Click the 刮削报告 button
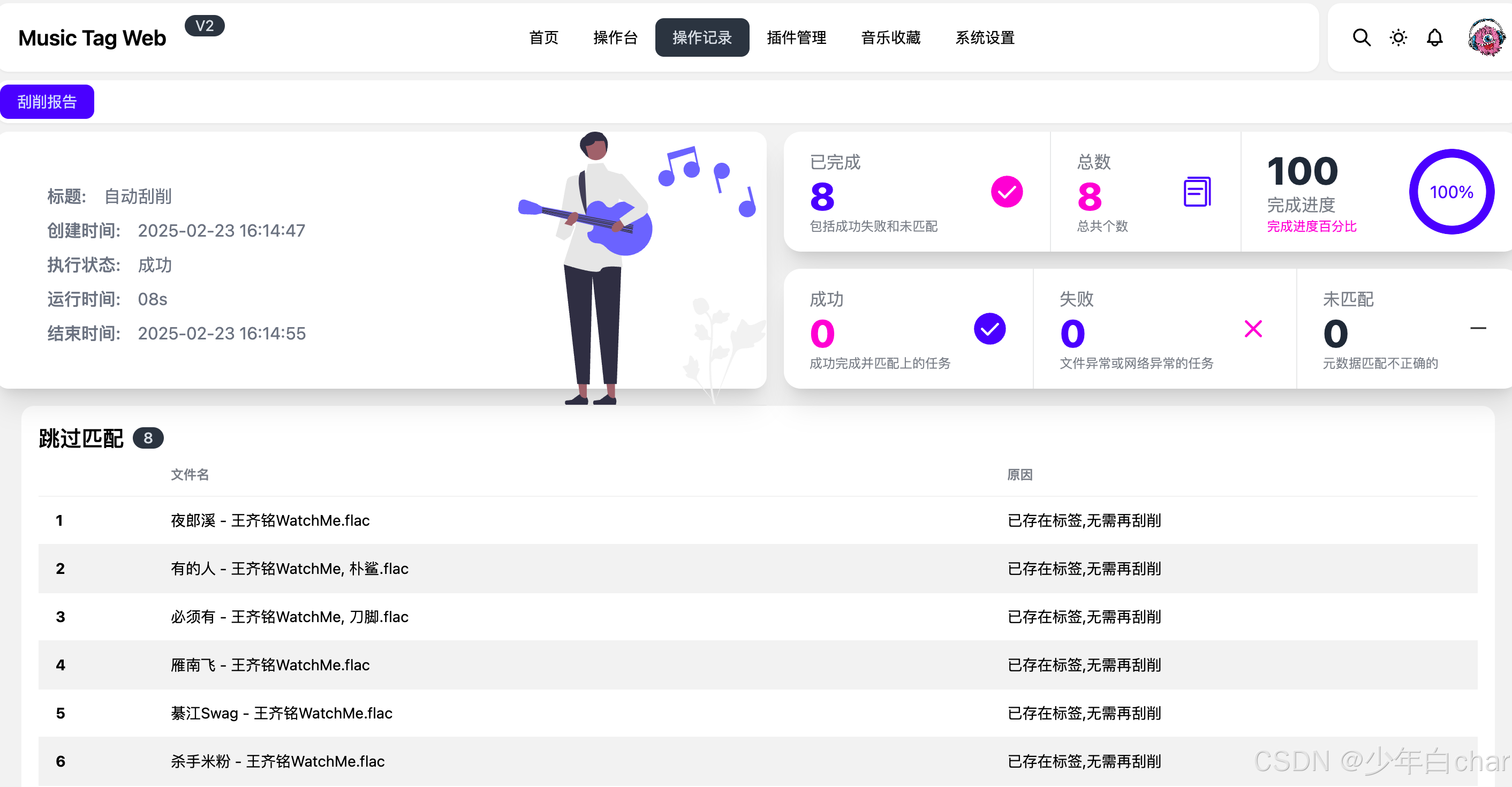1512x787 pixels. pyautogui.click(x=47, y=102)
